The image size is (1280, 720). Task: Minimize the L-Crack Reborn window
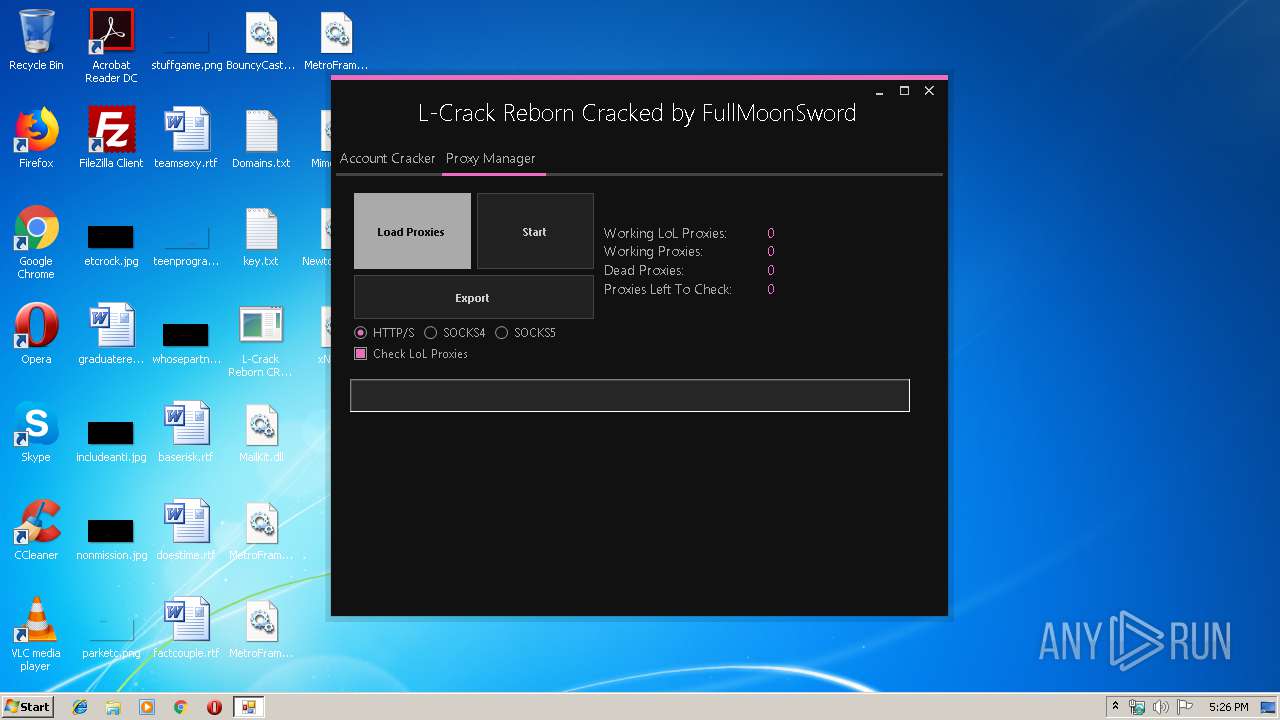(880, 91)
